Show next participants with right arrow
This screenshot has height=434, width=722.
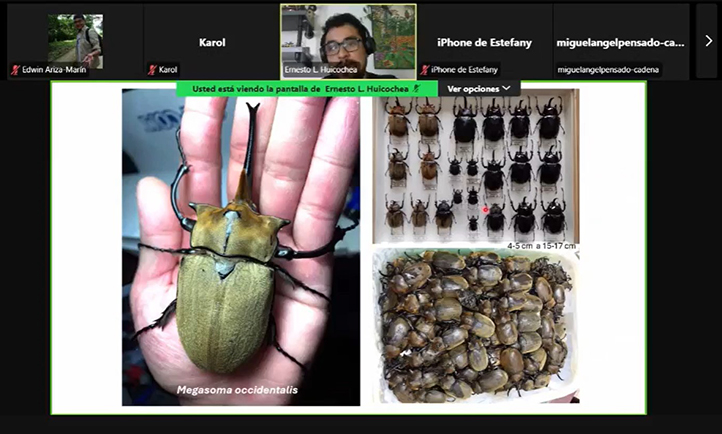(x=708, y=41)
